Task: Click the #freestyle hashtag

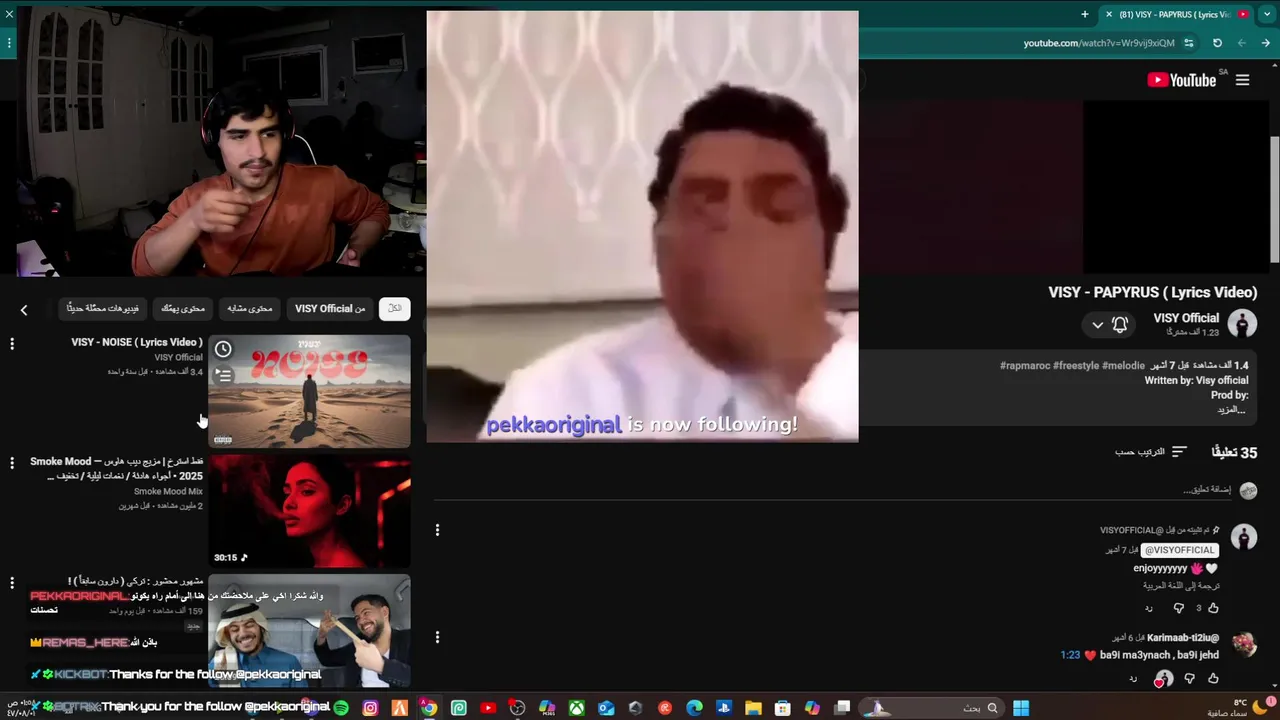Action: tap(1076, 366)
